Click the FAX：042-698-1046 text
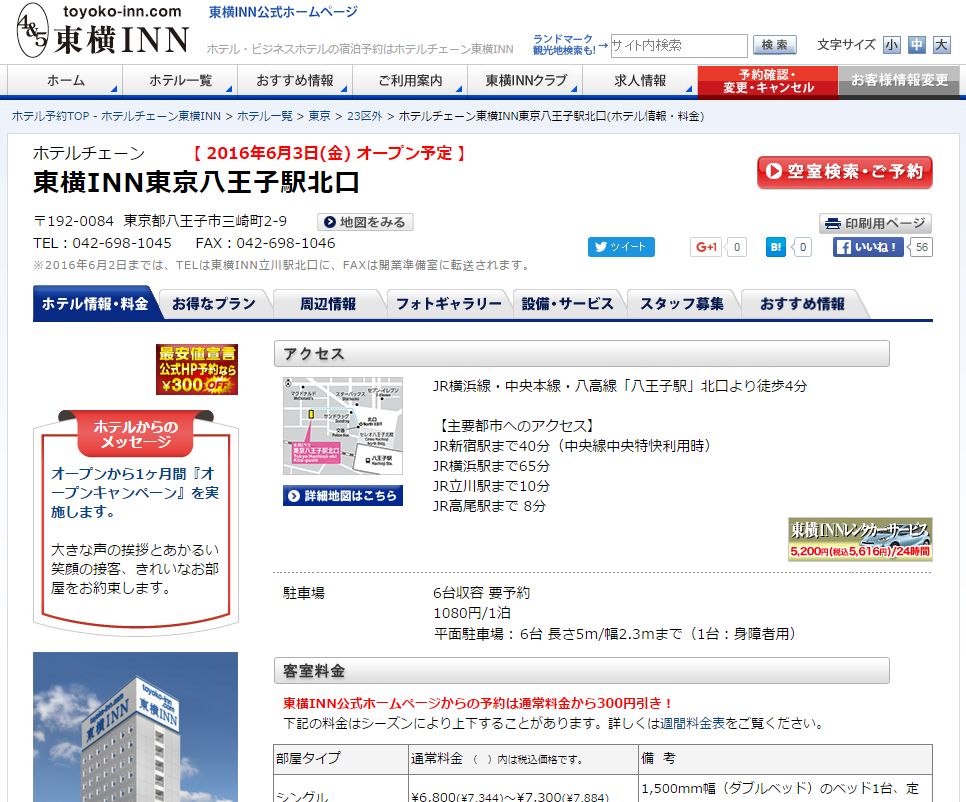Image resolution: width=966 pixels, height=802 pixels. pyautogui.click(x=266, y=243)
